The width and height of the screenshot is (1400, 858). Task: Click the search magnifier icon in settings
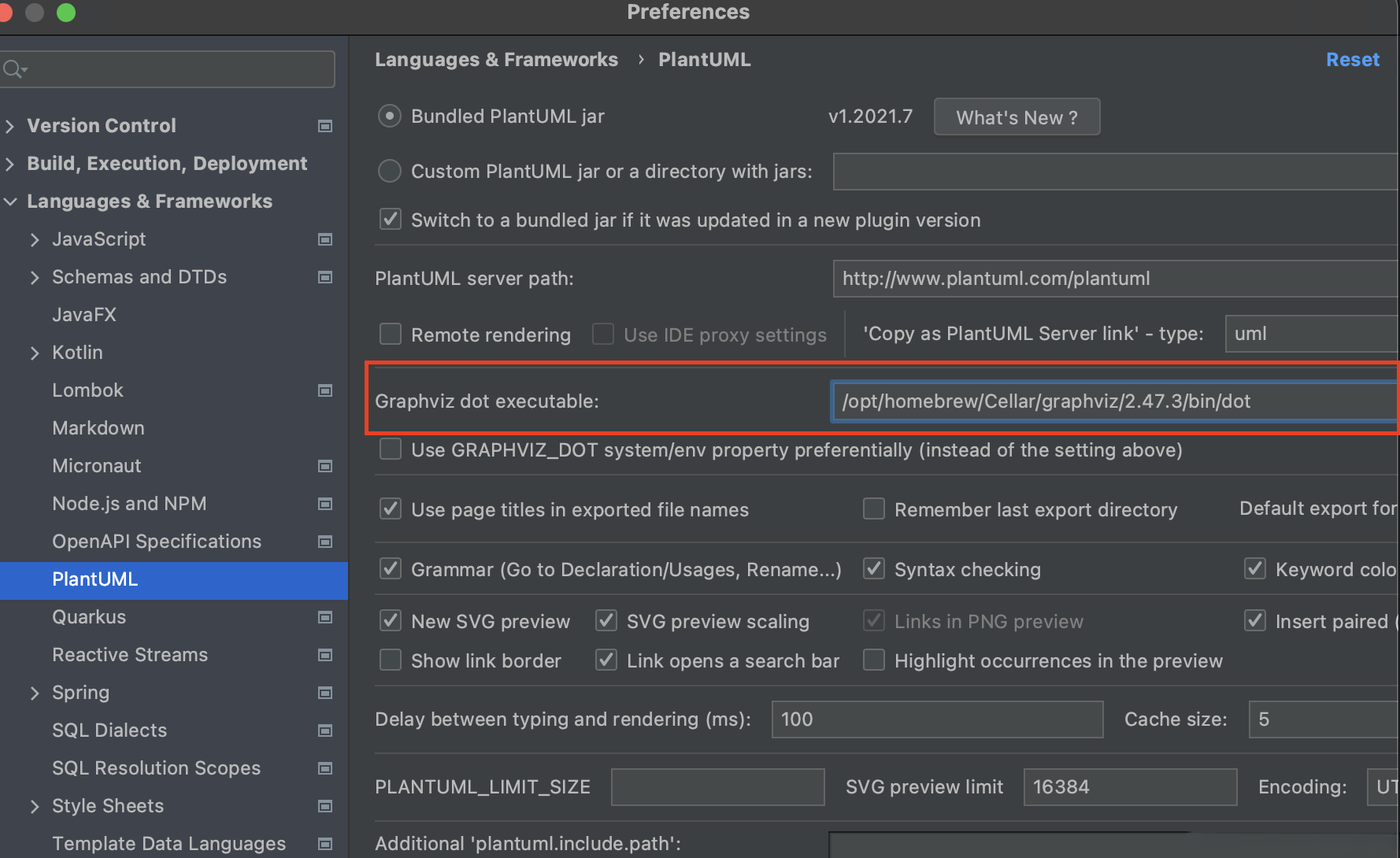point(13,69)
